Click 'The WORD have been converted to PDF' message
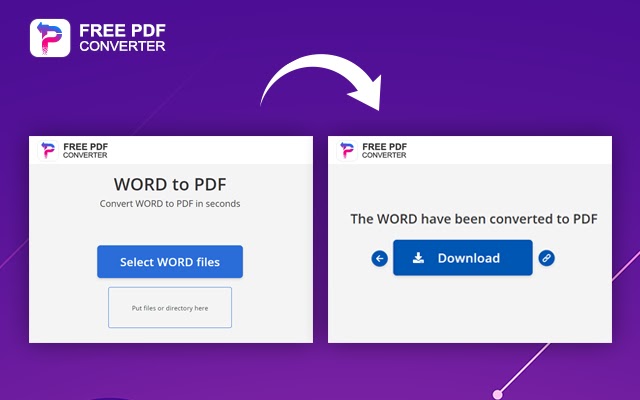The width and height of the screenshot is (640, 400). (474, 219)
